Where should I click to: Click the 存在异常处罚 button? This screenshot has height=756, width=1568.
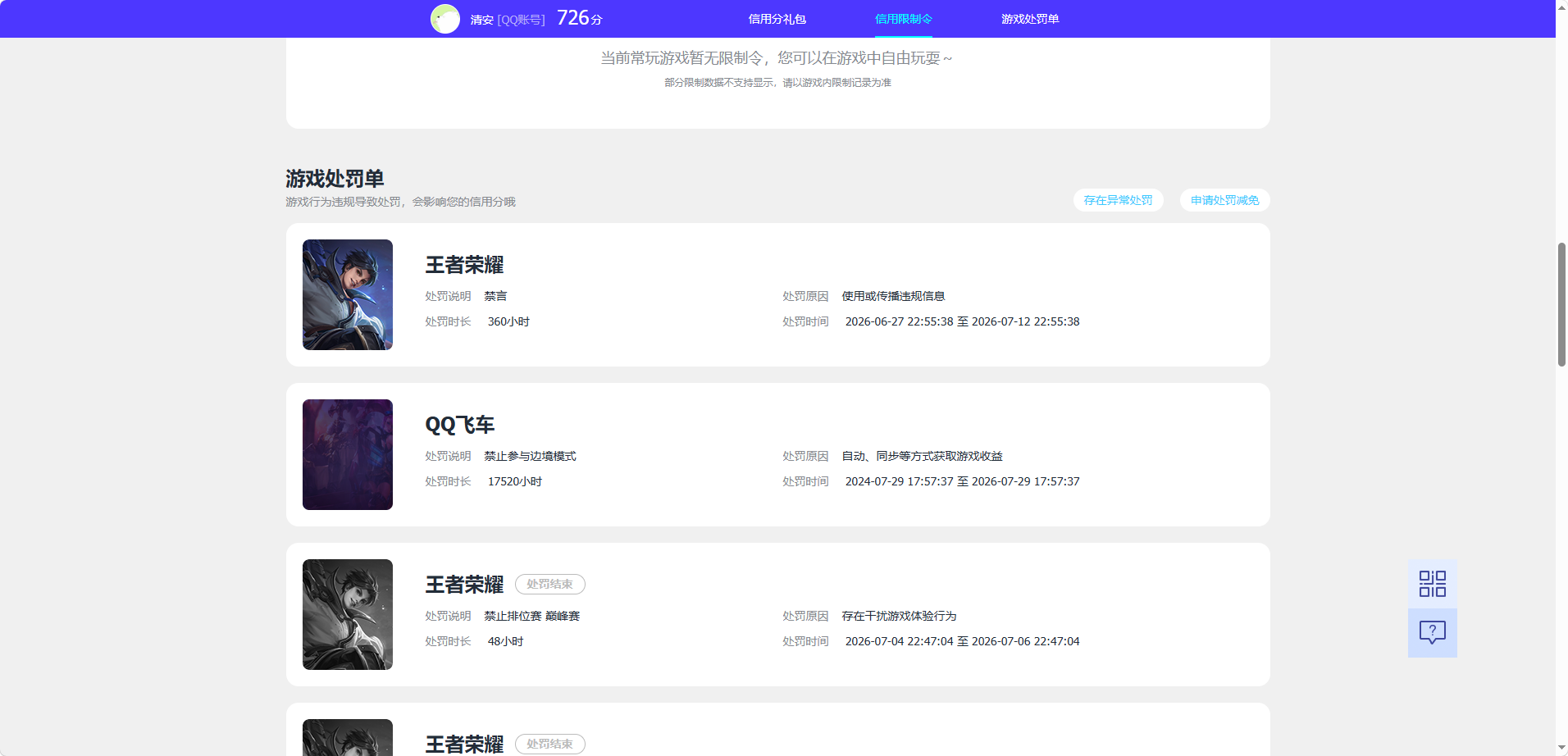click(1118, 200)
